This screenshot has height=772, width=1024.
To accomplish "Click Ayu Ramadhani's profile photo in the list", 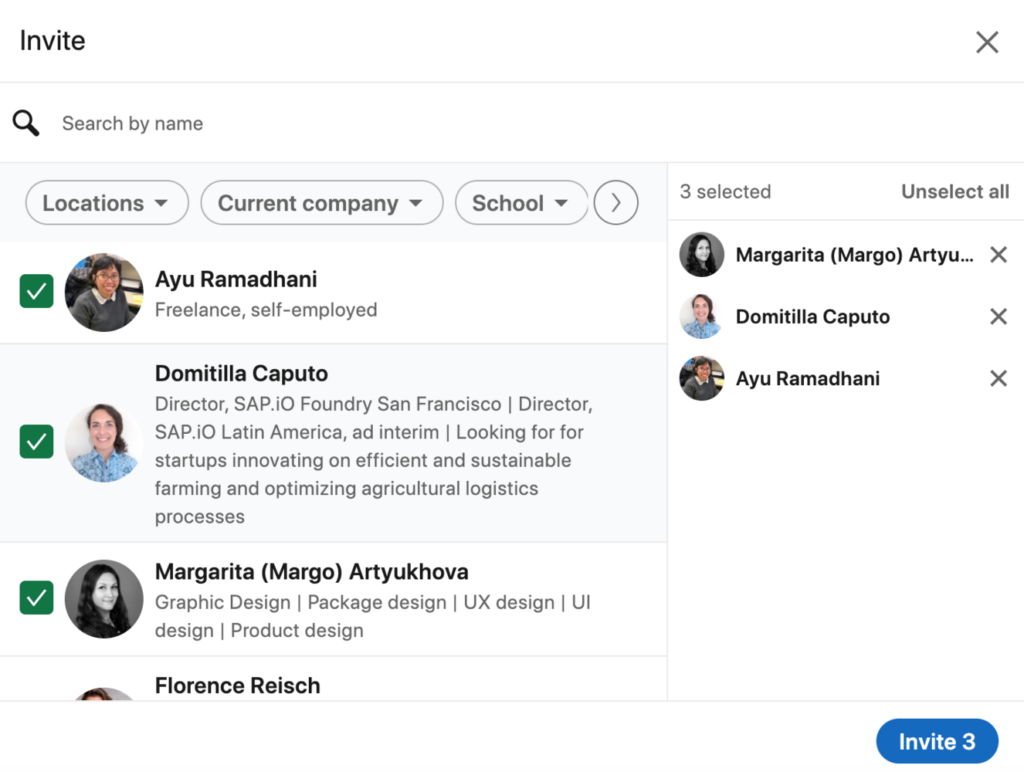I will point(104,292).
